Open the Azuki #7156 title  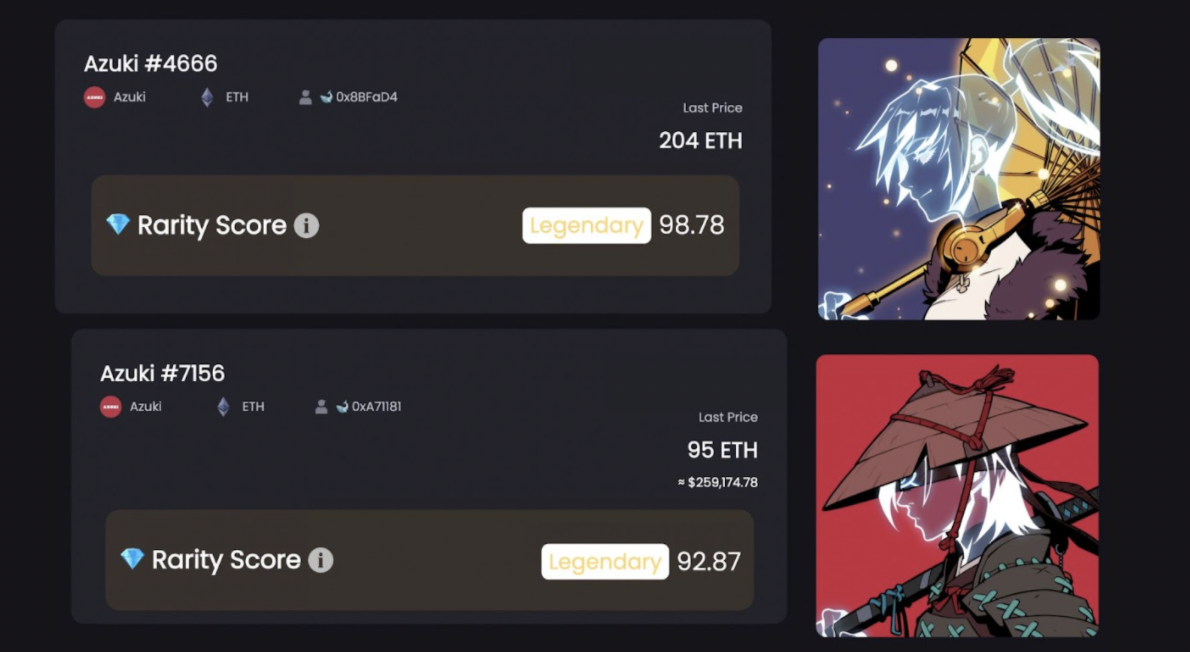tap(162, 373)
